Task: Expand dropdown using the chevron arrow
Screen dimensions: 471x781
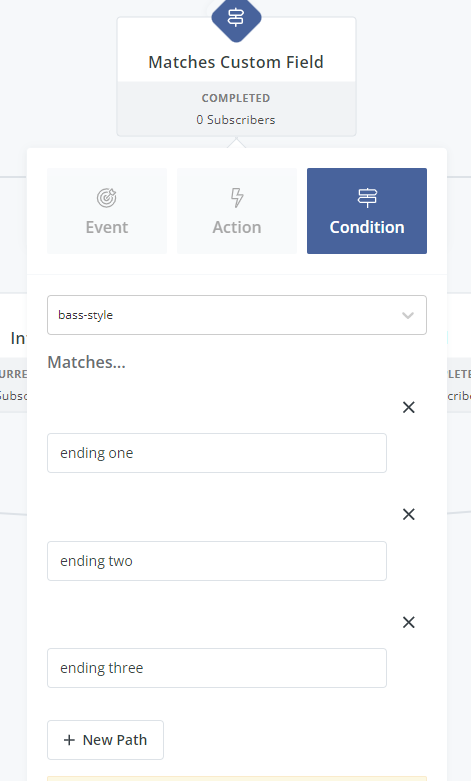Action: pos(408,315)
